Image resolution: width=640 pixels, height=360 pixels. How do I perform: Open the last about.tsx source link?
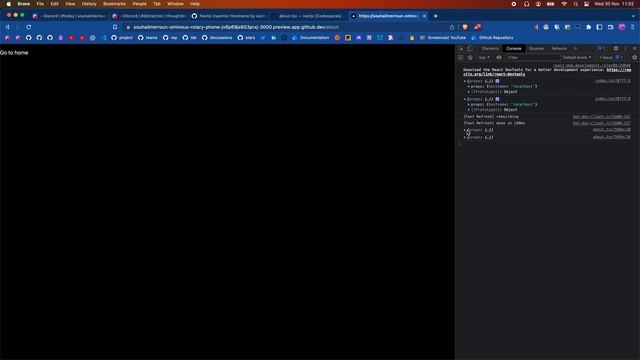[x=611, y=137]
